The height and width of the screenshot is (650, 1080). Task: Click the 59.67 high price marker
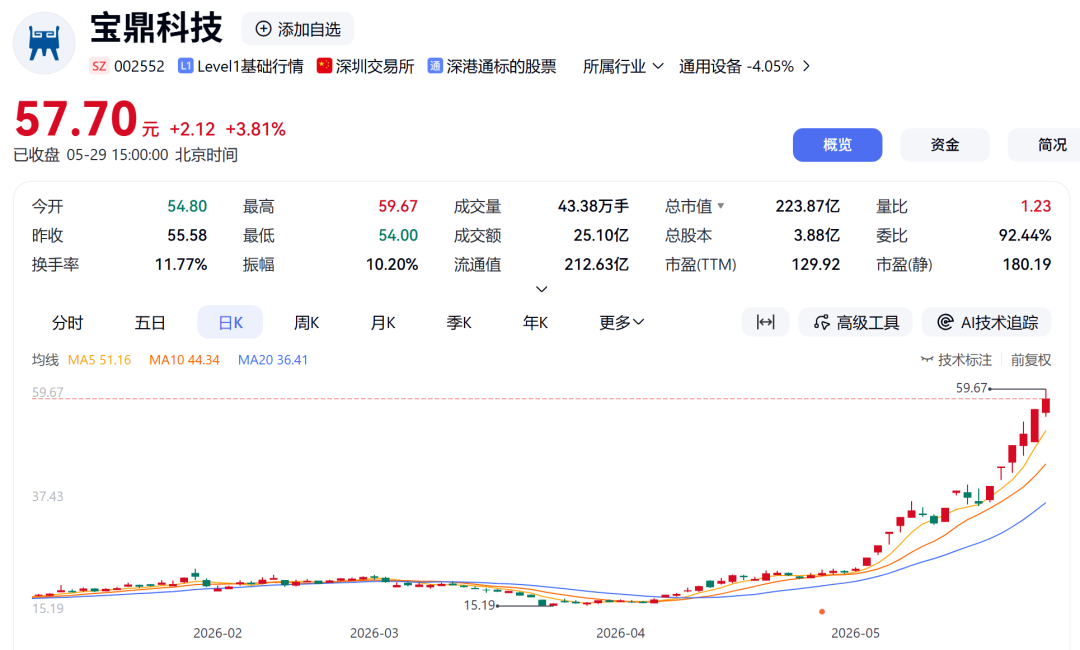click(971, 388)
